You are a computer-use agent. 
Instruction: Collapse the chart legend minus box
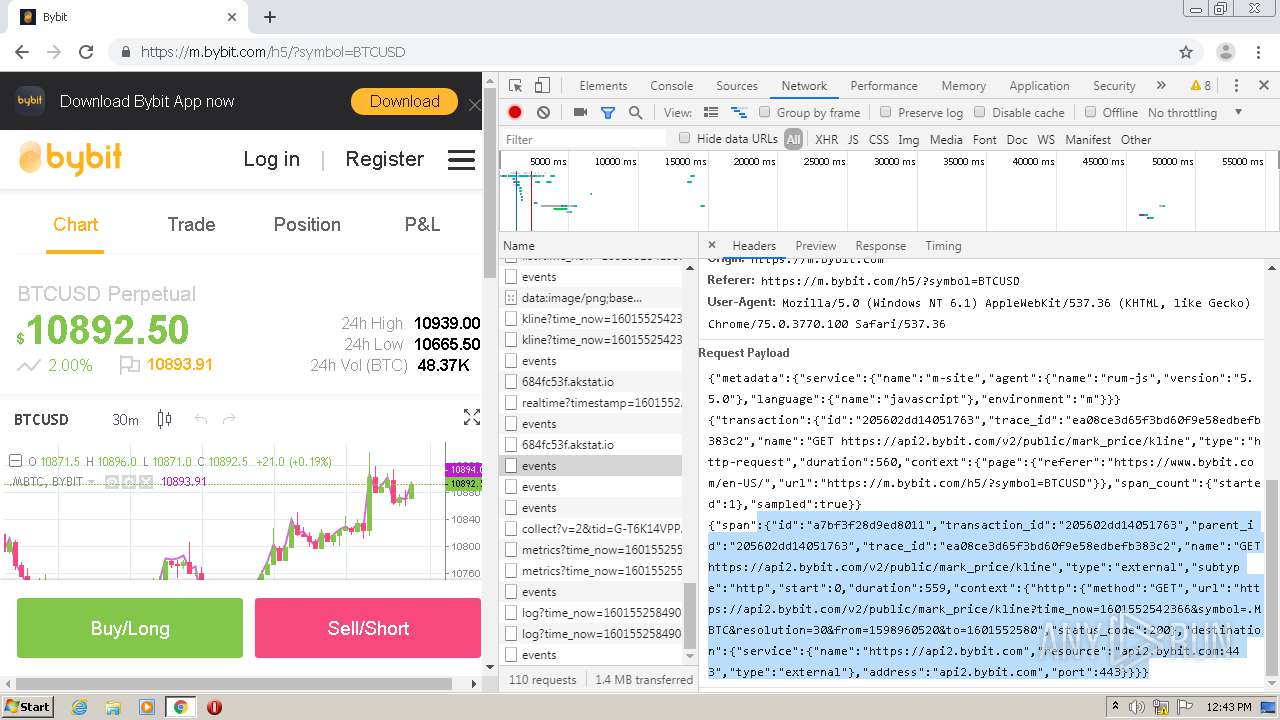click(15, 461)
